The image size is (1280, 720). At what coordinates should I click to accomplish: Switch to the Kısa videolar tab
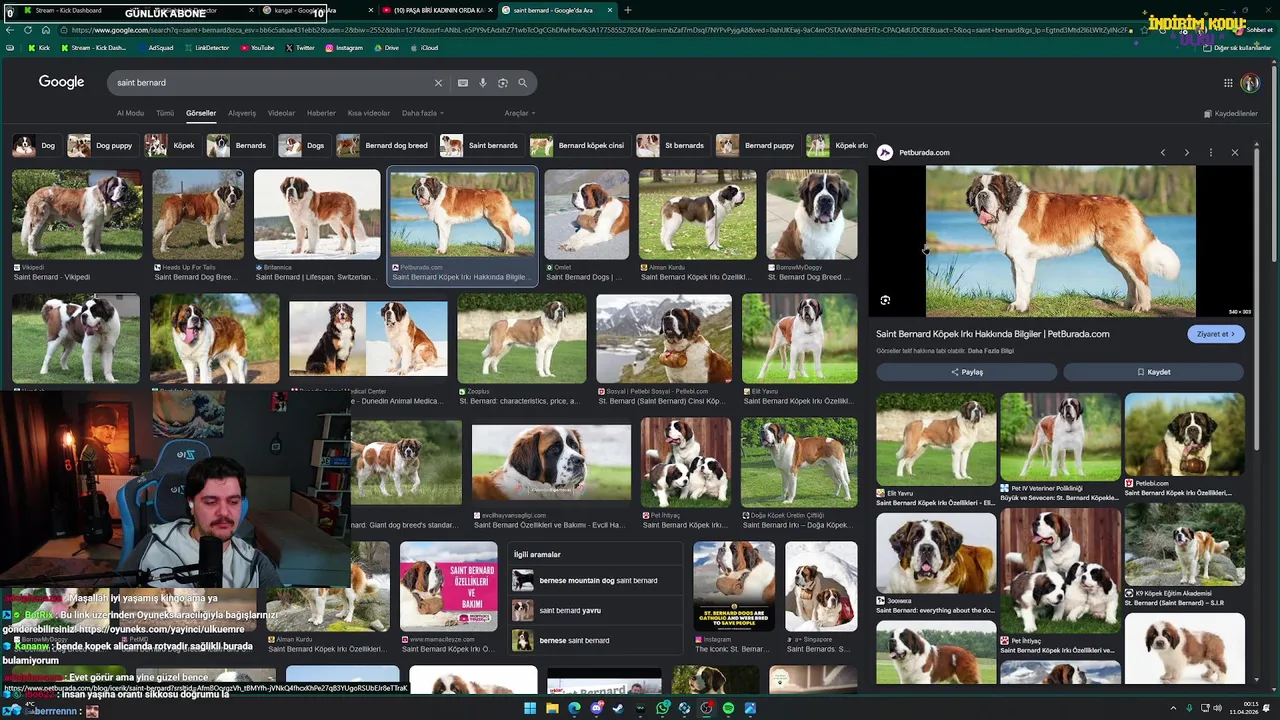pyautogui.click(x=368, y=113)
